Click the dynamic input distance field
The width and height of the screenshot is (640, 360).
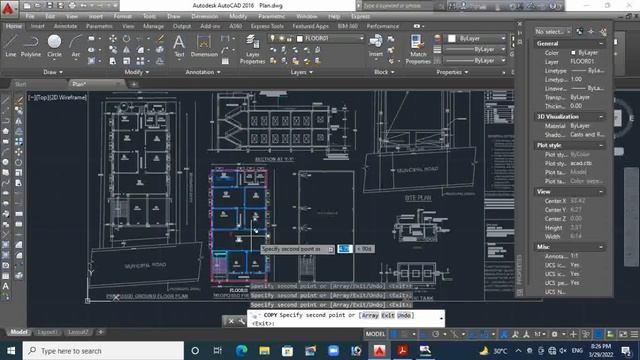(344, 249)
